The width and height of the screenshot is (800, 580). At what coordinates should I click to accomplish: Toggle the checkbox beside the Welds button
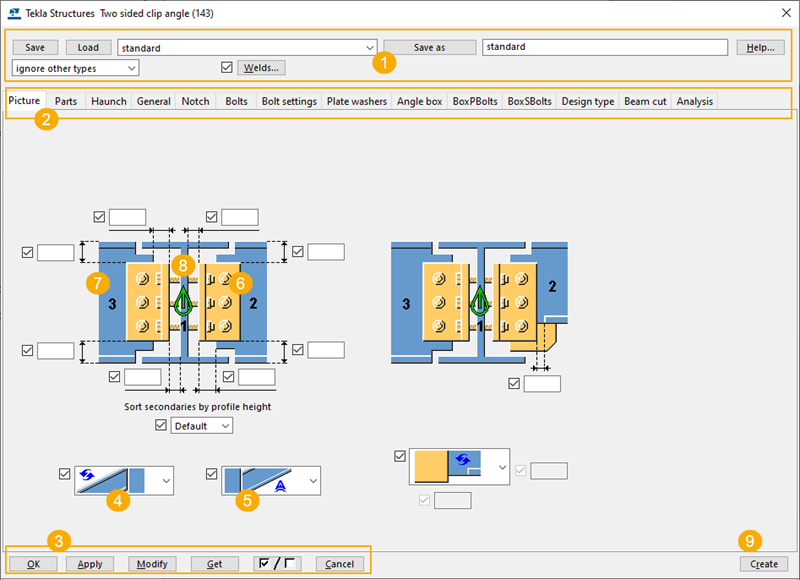227,68
